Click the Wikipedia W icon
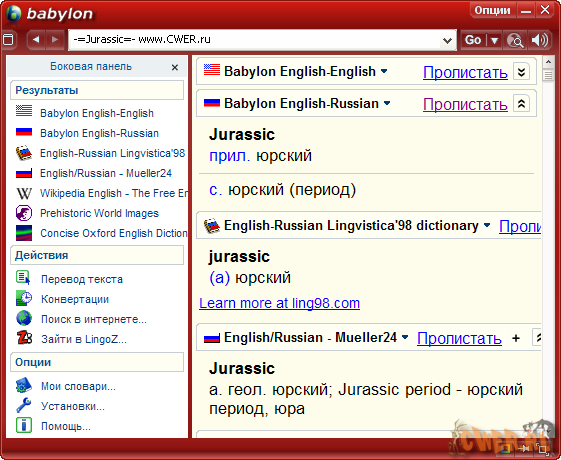561x460 pixels. [x=24, y=194]
